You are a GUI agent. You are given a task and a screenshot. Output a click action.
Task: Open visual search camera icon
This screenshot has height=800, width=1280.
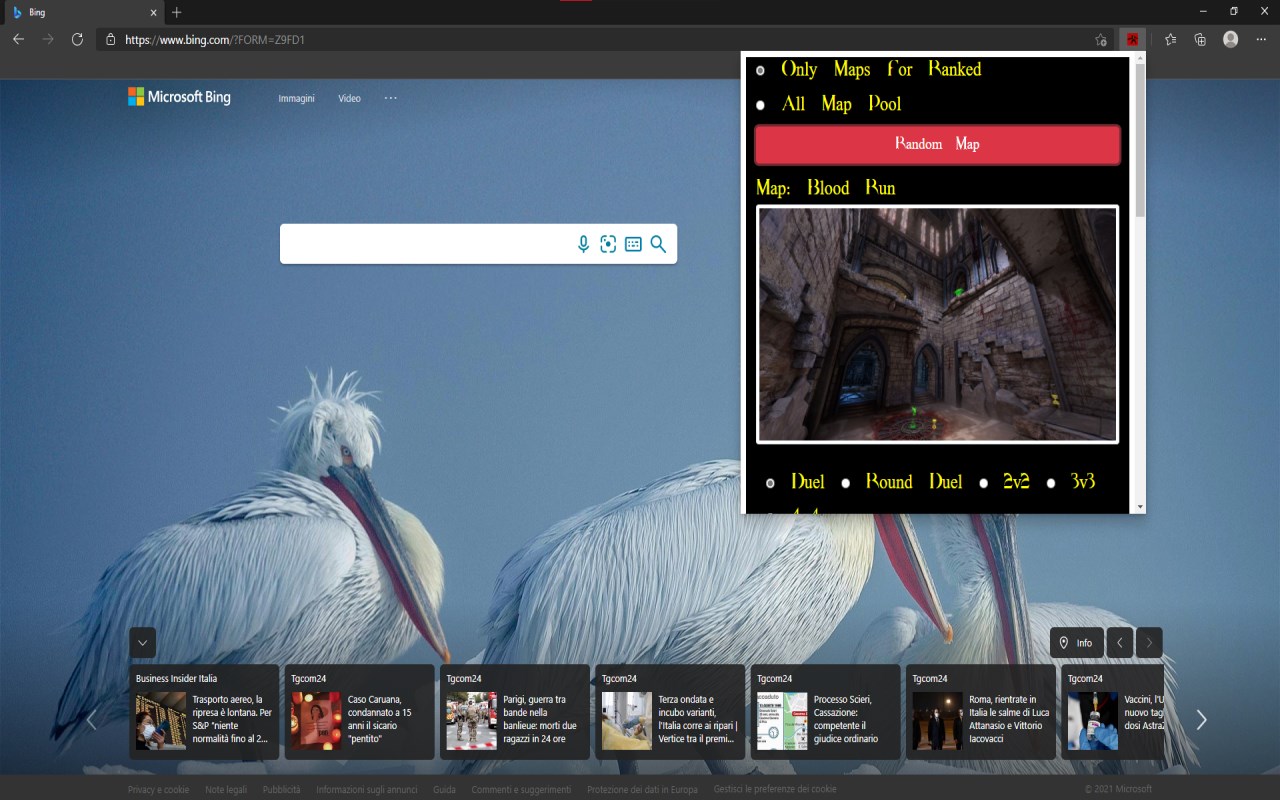pos(608,244)
